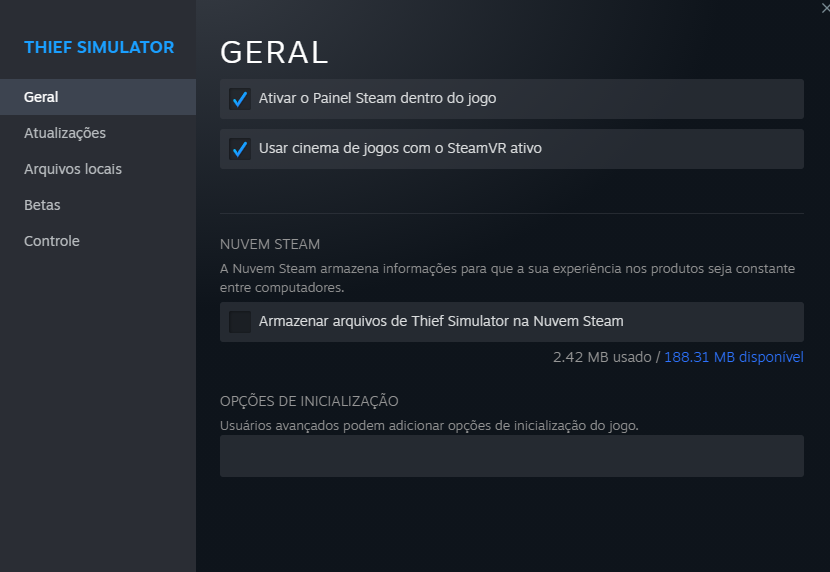This screenshot has width=830, height=572.
Task: Click the '2.42 MB usado' storage text
Action: tap(602, 357)
